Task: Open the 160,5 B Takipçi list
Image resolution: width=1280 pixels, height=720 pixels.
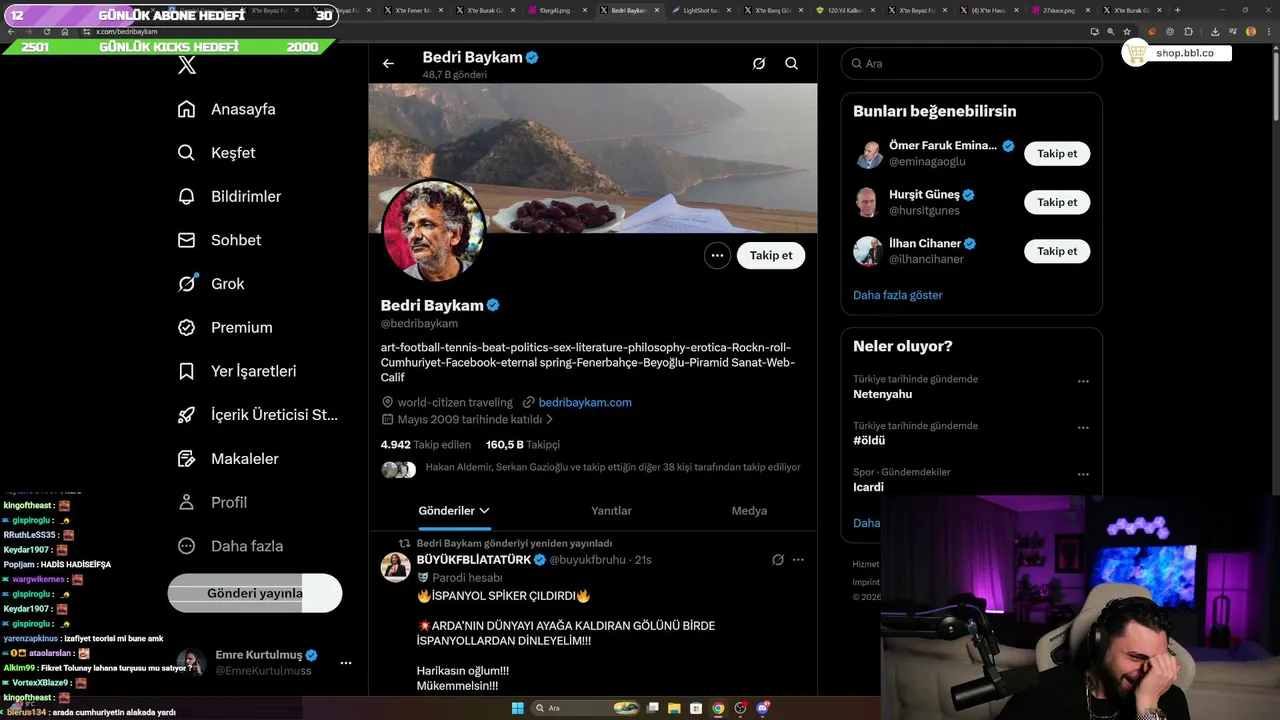Action: (523, 444)
